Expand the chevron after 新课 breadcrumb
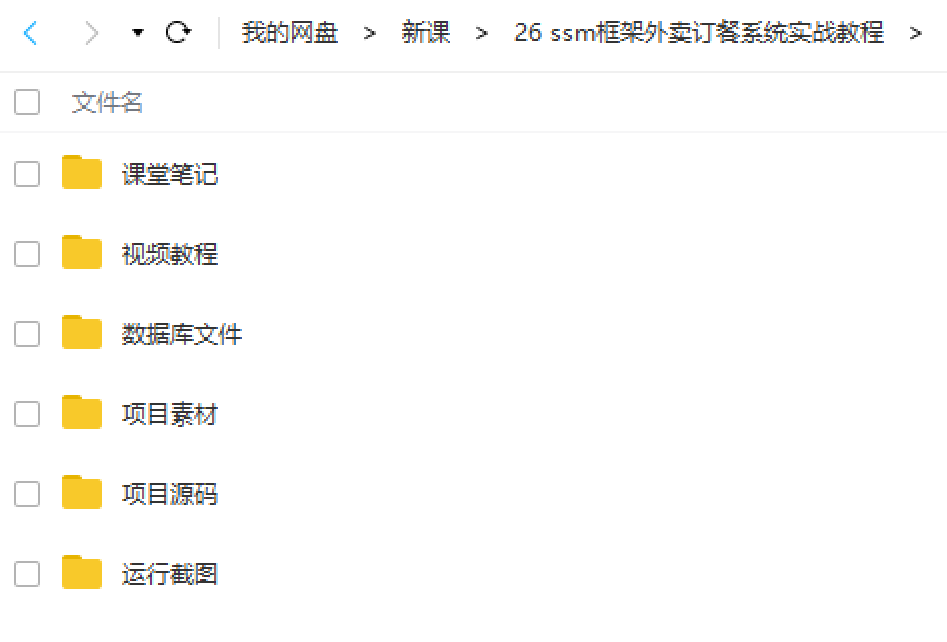 (481, 33)
